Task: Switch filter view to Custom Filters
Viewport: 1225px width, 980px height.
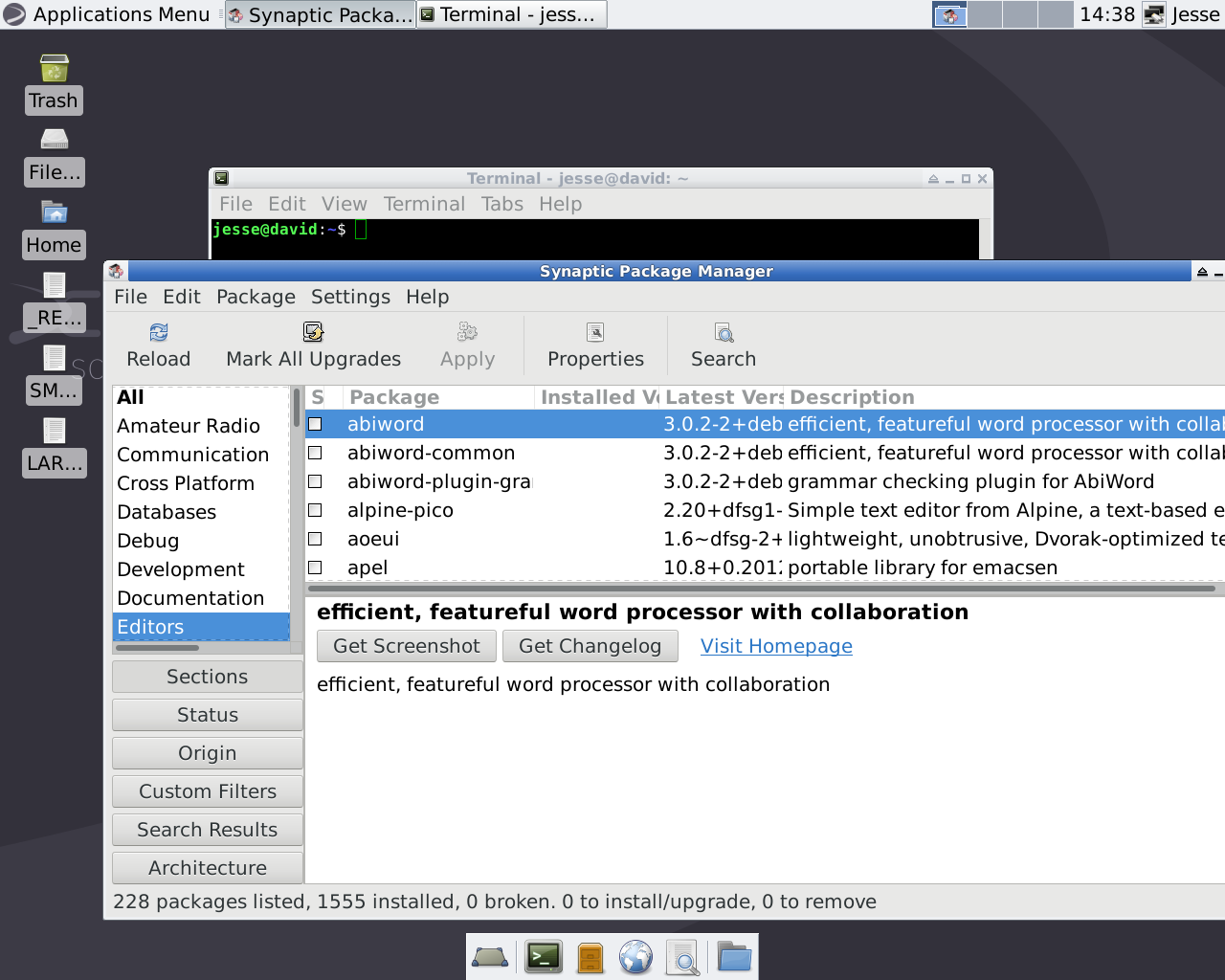Action: [208, 791]
